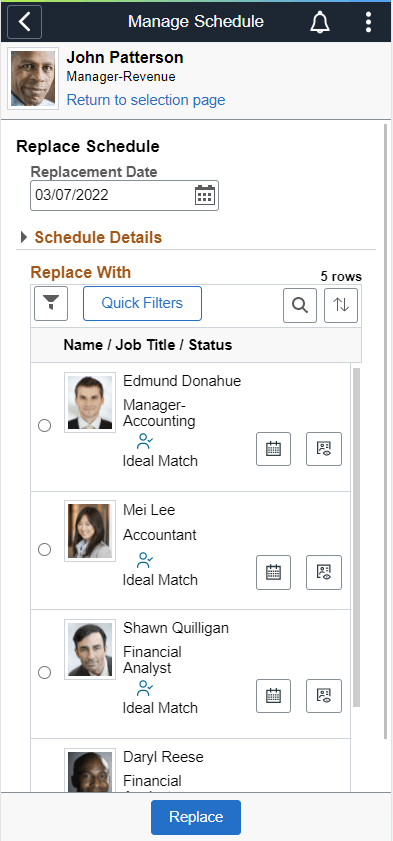The width and height of the screenshot is (393, 841).
Task: Click the name Daryl Reese
Action: click(164, 757)
